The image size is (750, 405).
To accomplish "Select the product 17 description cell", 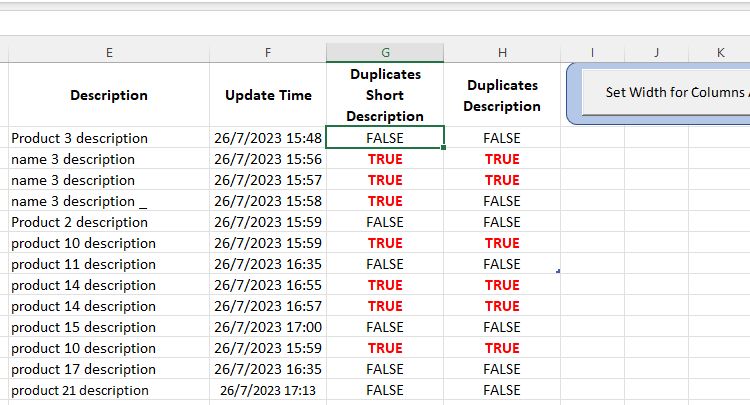I will [109, 369].
